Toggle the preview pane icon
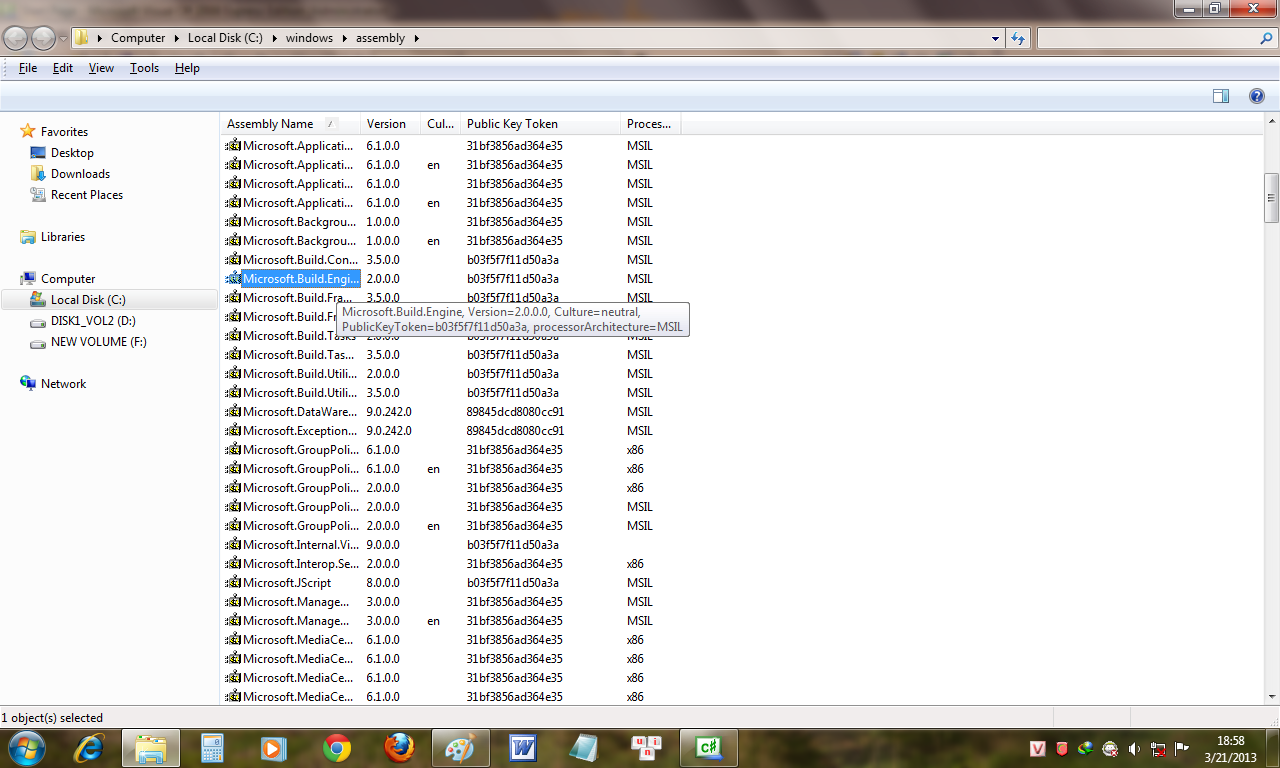Viewport: 1280px width, 768px height. [1221, 96]
